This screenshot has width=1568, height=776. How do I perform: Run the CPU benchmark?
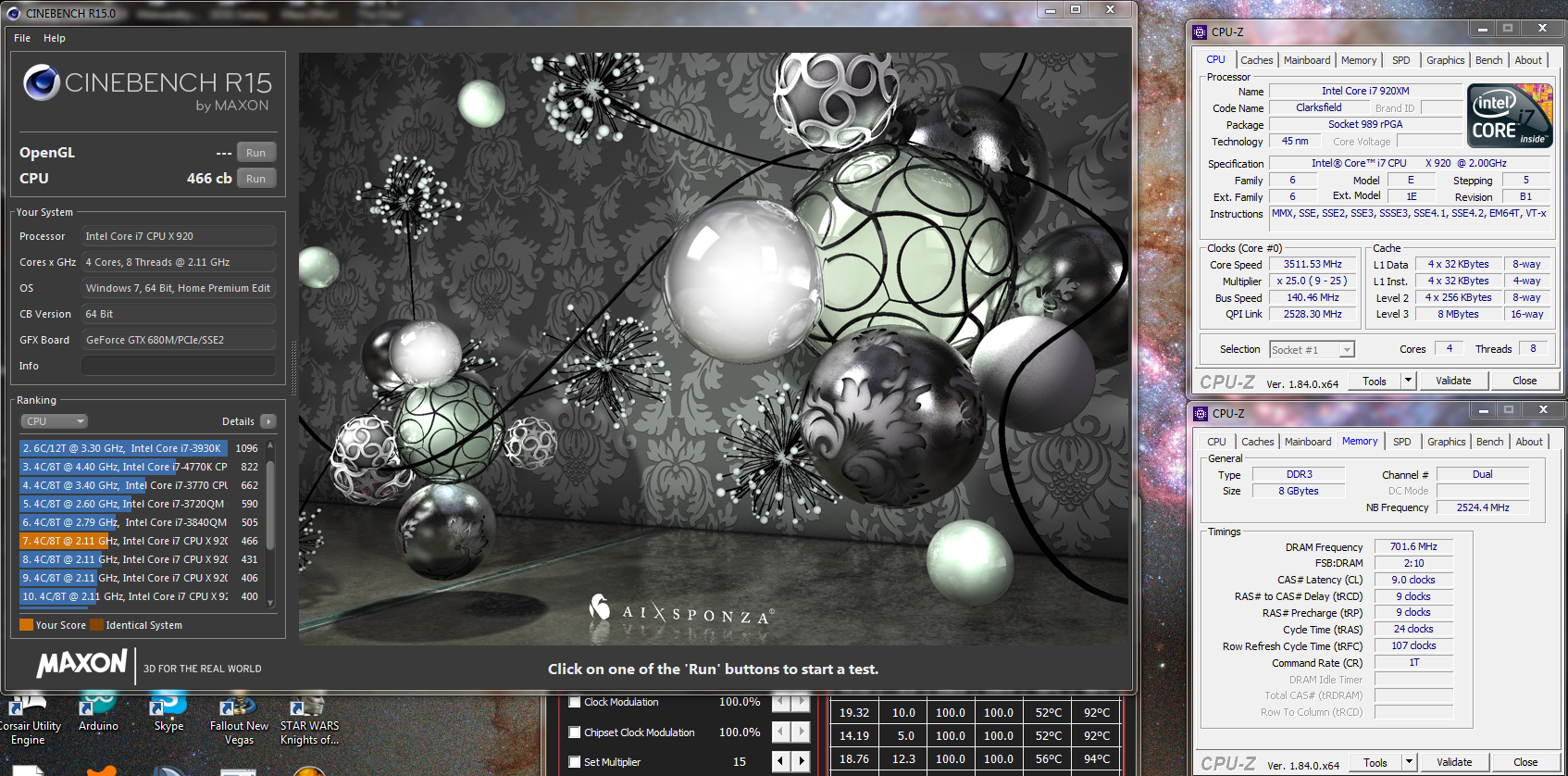click(x=256, y=179)
